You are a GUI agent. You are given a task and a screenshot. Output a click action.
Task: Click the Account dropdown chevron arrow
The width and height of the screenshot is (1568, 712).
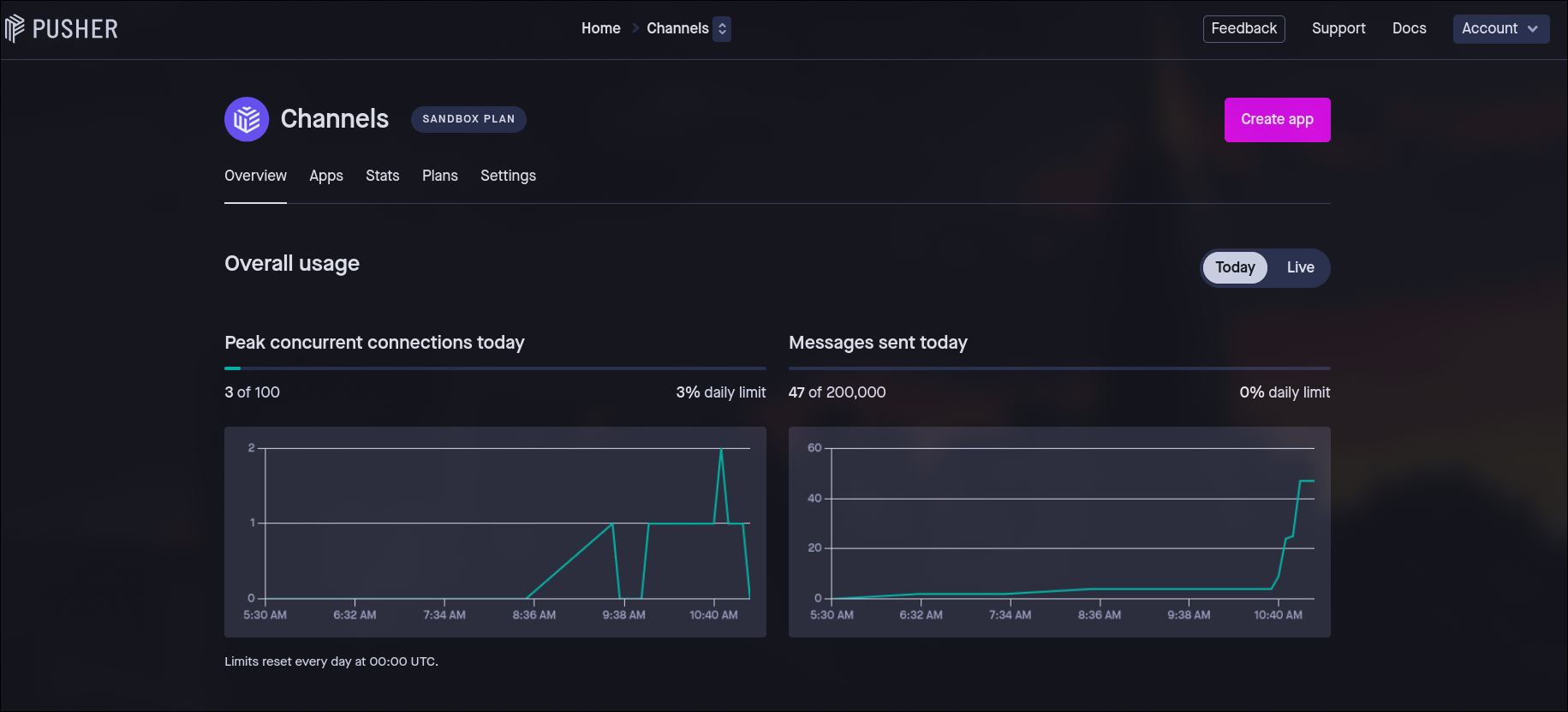pos(1532,29)
